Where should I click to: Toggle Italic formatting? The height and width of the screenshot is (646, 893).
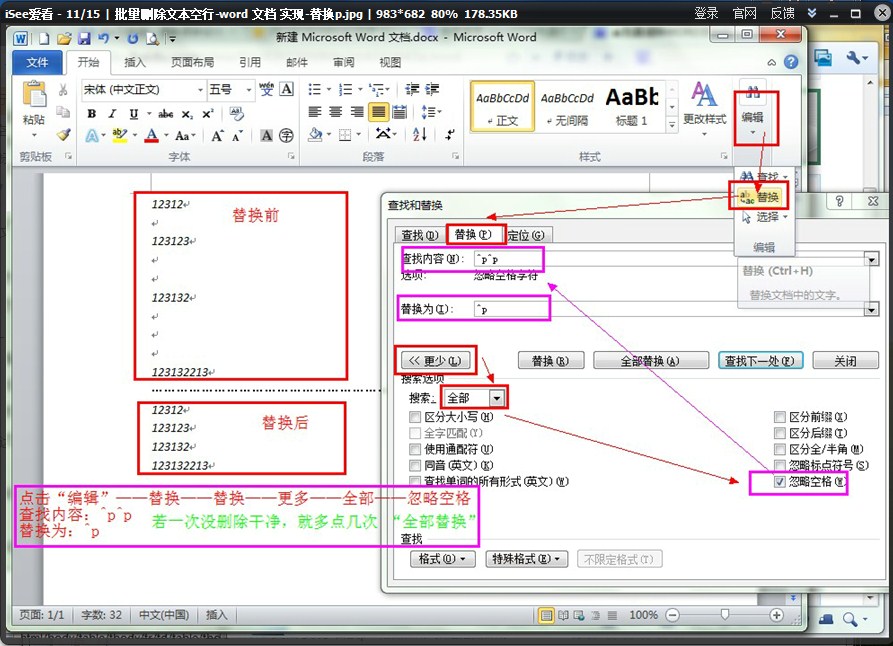pos(112,113)
